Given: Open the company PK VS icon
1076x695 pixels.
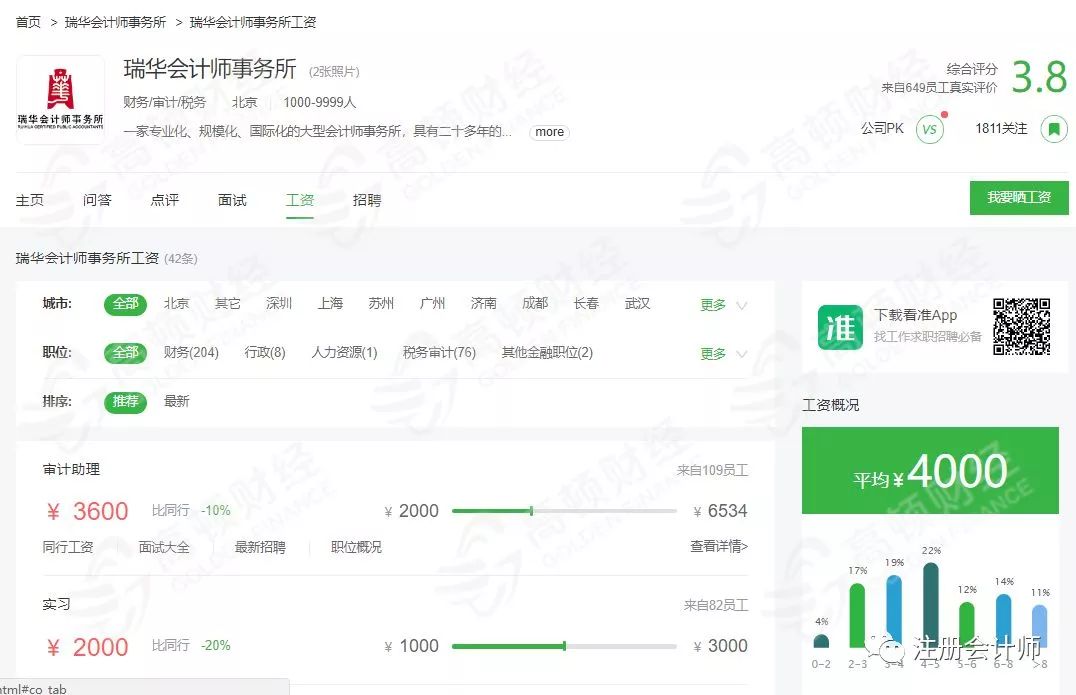Looking at the screenshot, I should (930, 129).
